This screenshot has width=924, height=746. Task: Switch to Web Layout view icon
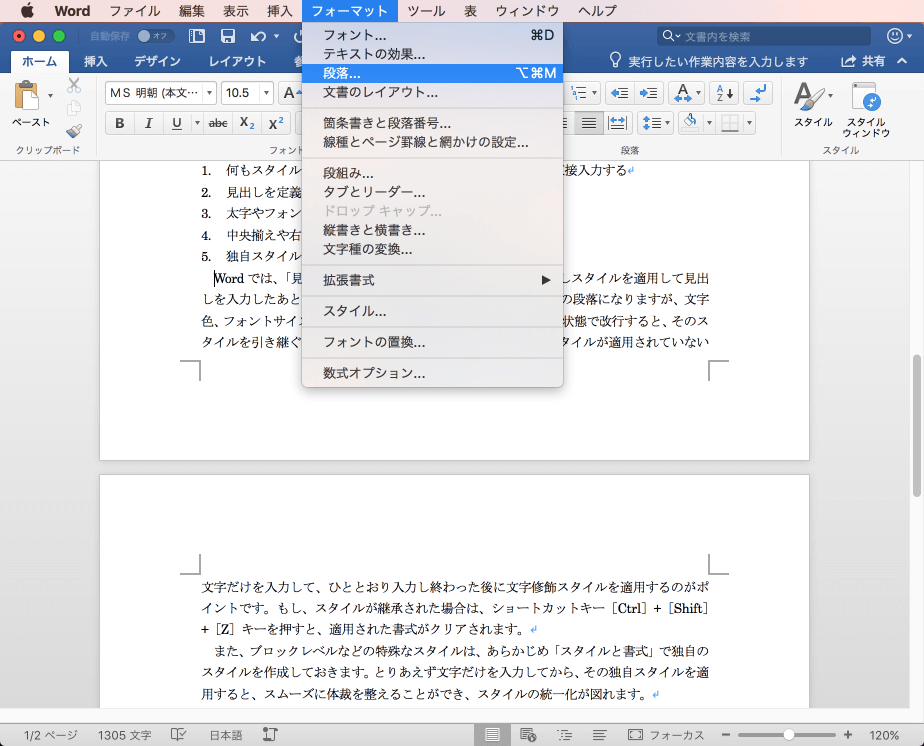click(528, 735)
